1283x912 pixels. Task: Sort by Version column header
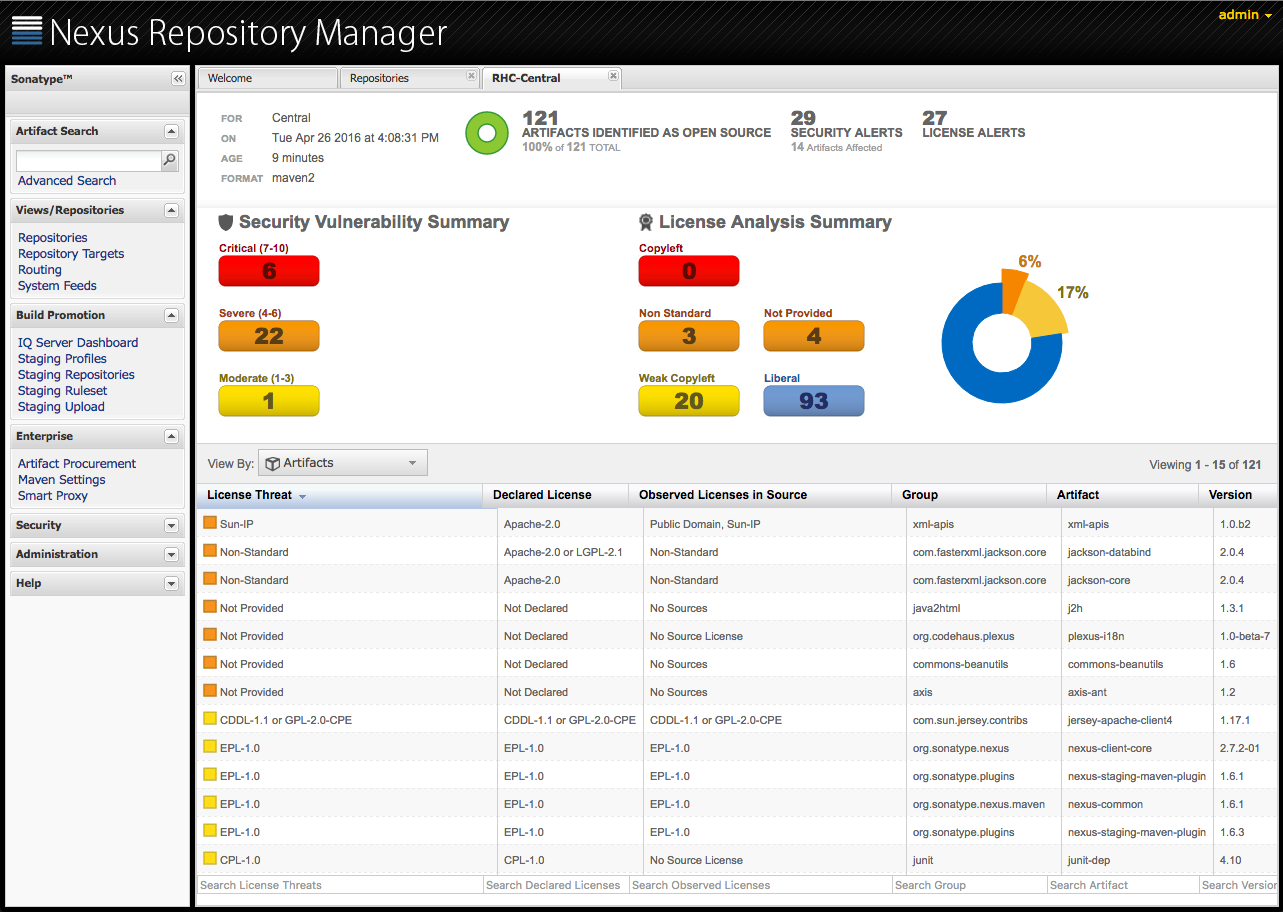pos(1238,495)
